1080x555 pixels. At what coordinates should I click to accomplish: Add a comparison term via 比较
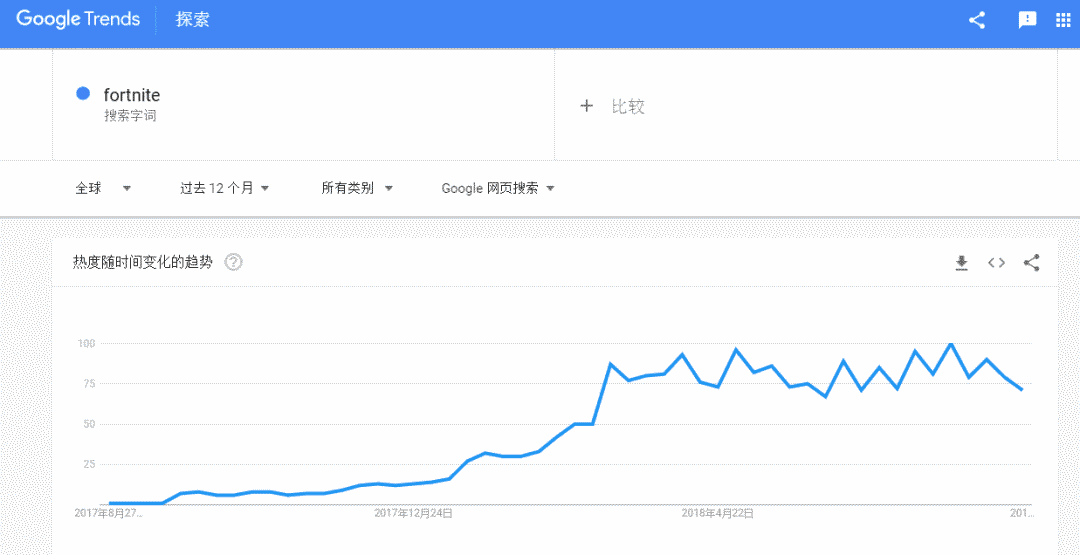[x=627, y=106]
